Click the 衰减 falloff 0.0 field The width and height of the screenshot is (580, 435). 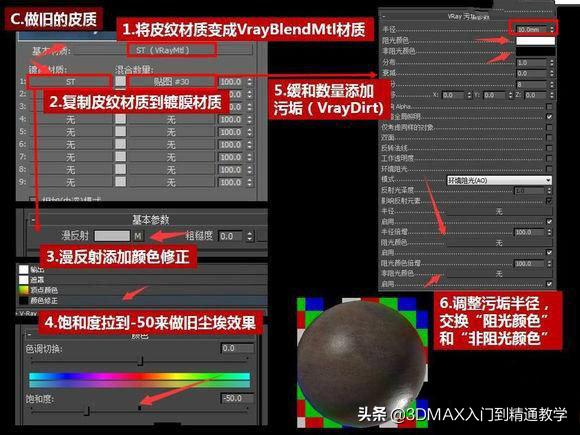pos(531,74)
